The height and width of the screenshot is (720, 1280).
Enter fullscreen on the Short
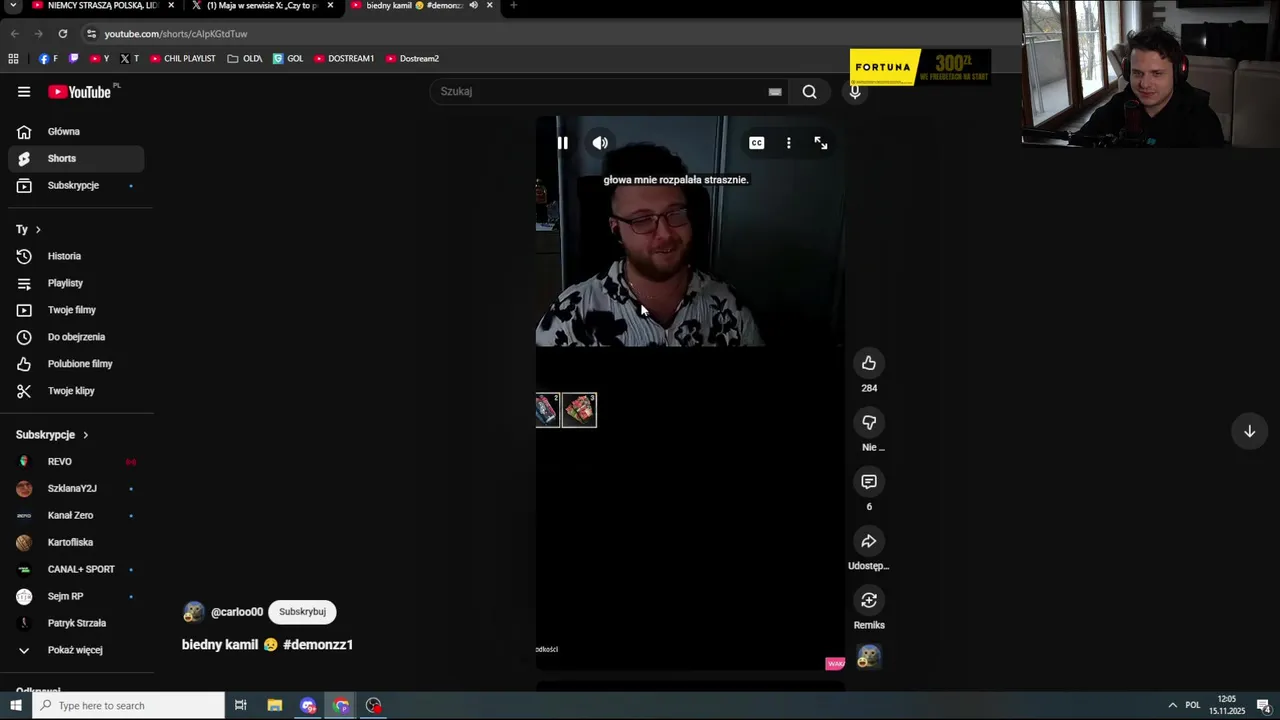[821, 143]
